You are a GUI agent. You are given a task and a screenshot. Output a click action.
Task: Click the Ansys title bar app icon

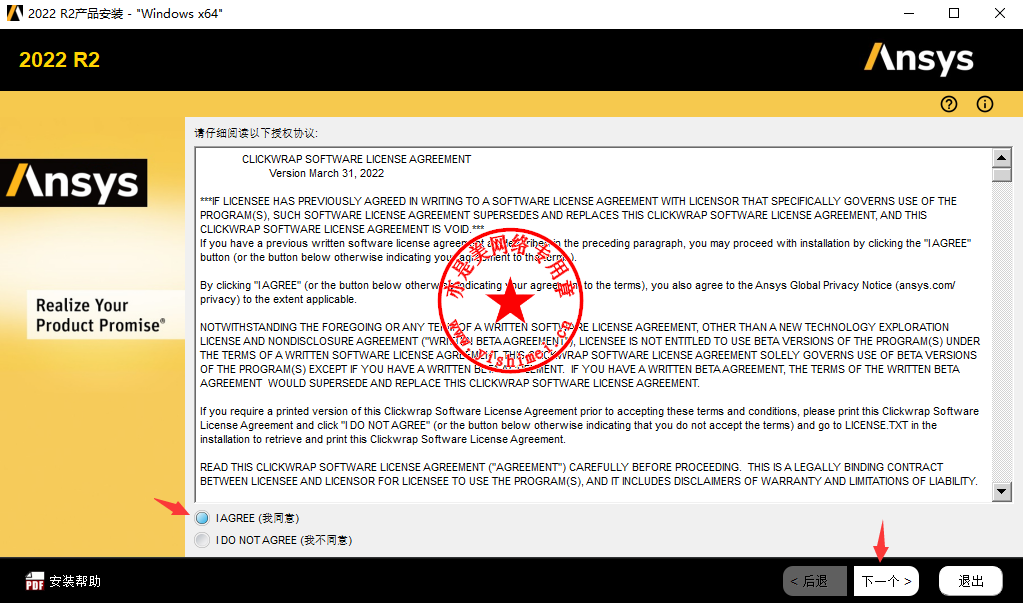click(x=14, y=13)
